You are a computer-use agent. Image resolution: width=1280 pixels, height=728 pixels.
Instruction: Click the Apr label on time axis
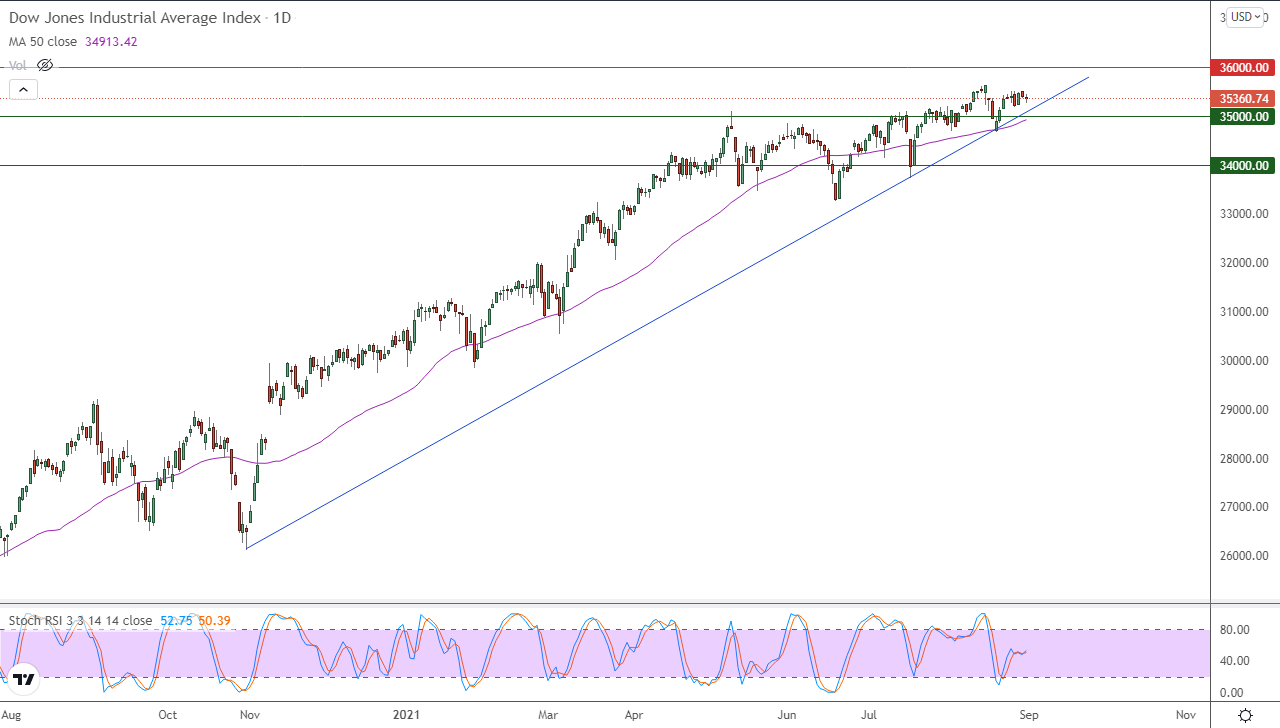[x=634, y=715]
